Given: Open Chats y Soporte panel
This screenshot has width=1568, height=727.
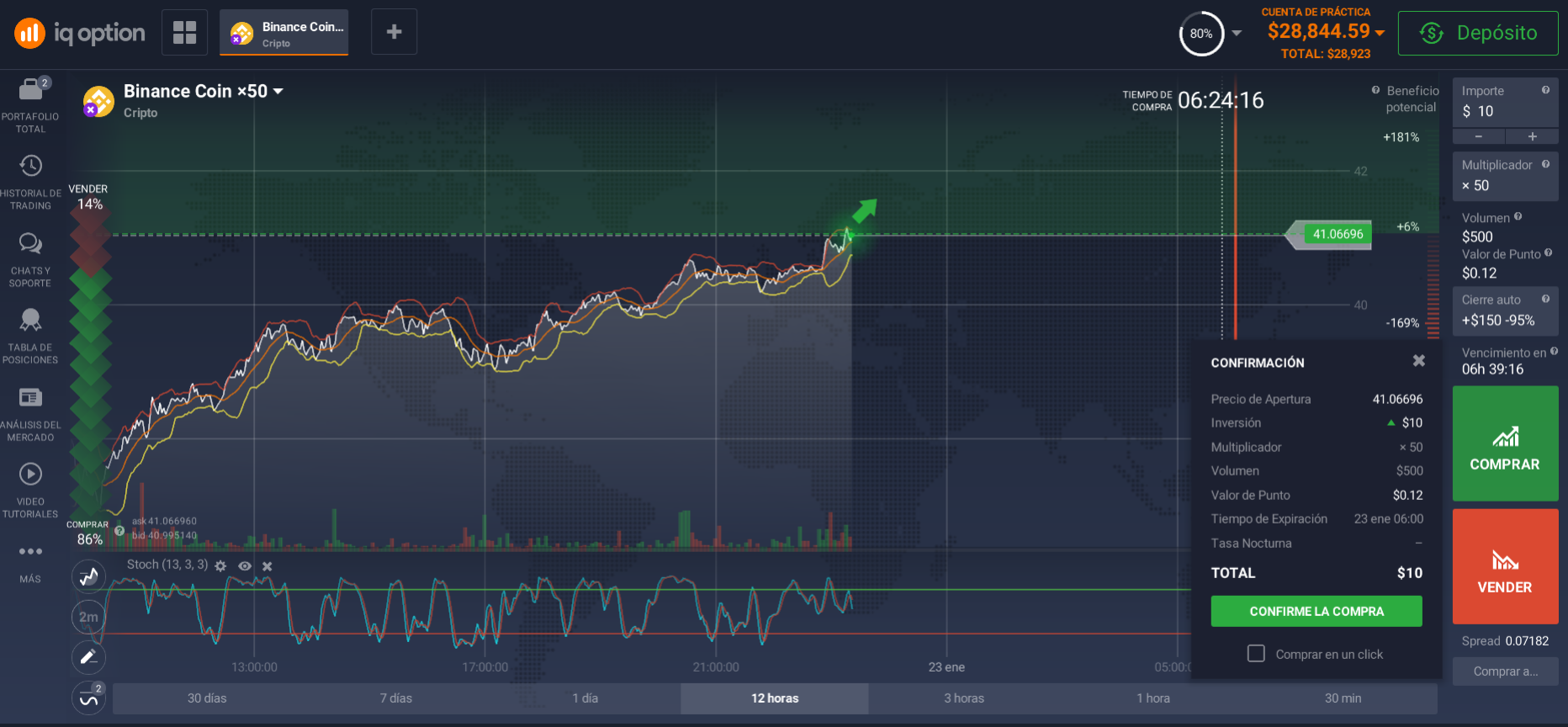Looking at the screenshot, I should point(31,244).
